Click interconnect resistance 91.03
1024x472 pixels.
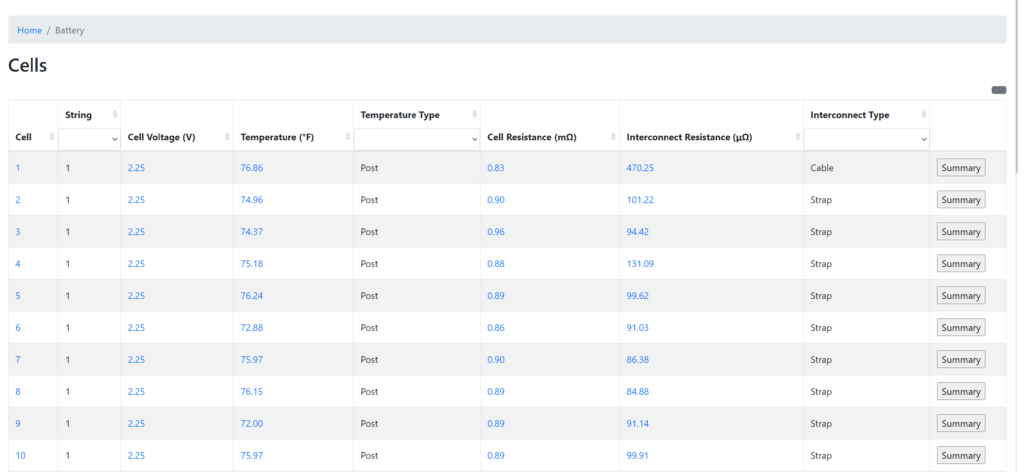coord(637,328)
